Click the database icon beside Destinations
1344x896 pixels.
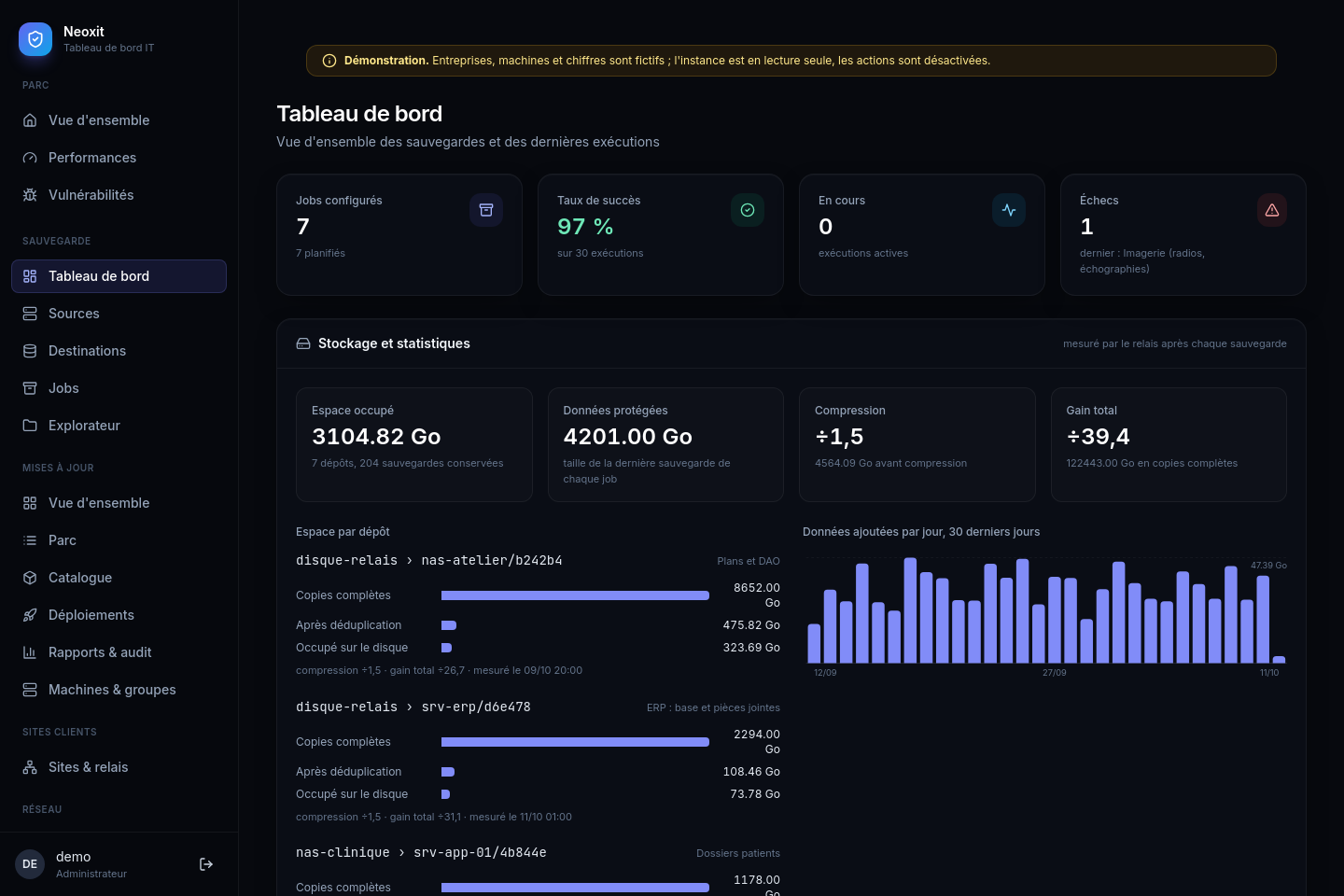point(30,351)
